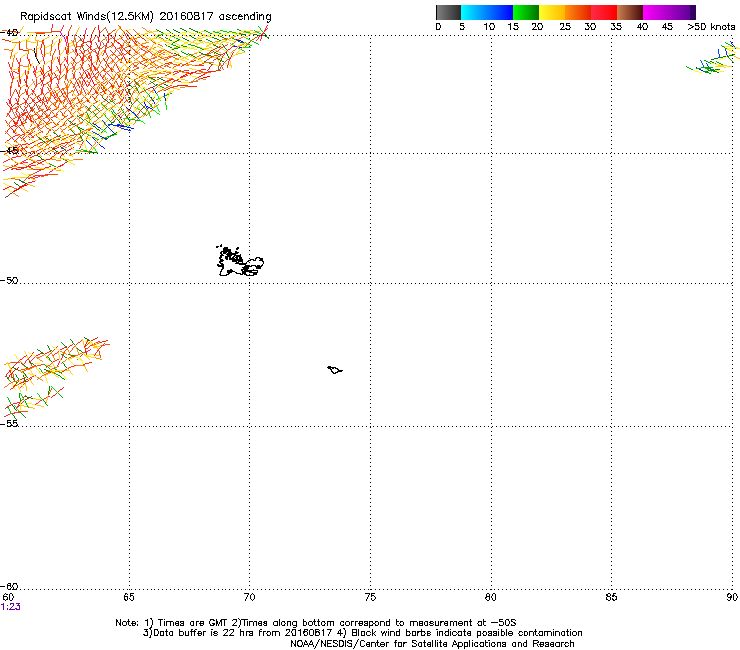740x650 pixels.
Task: Click the legend label '25'
Action: [565, 27]
